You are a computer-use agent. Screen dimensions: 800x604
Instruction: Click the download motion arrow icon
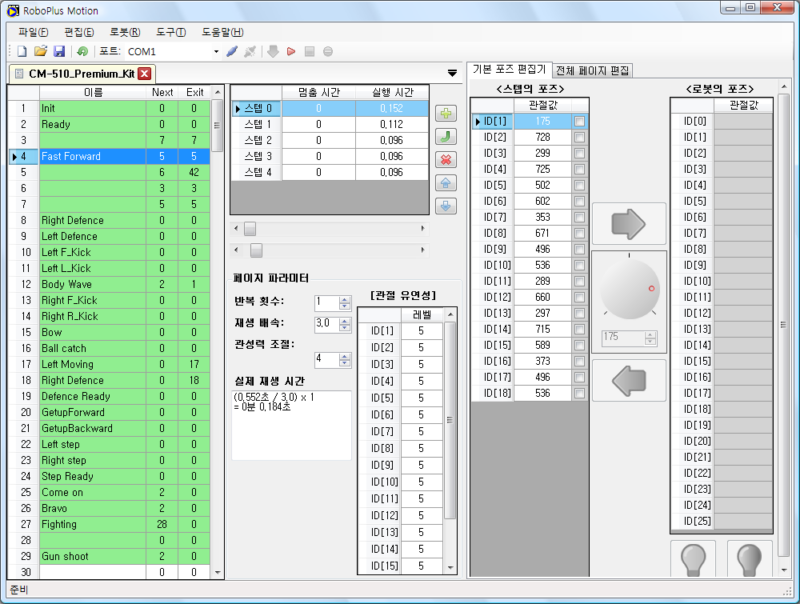pyautogui.click(x=273, y=52)
